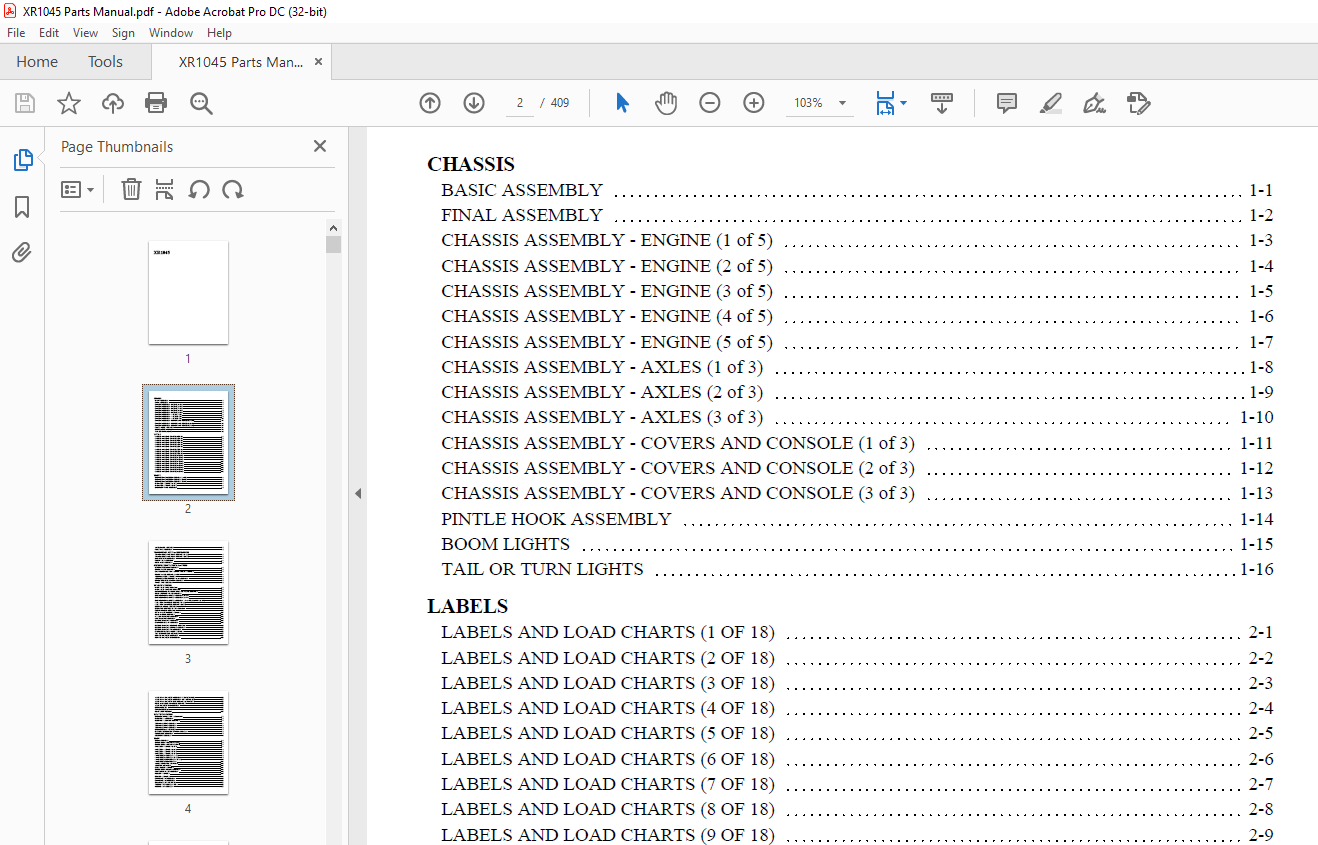Select the Highlight text pen tool

point(1051,103)
